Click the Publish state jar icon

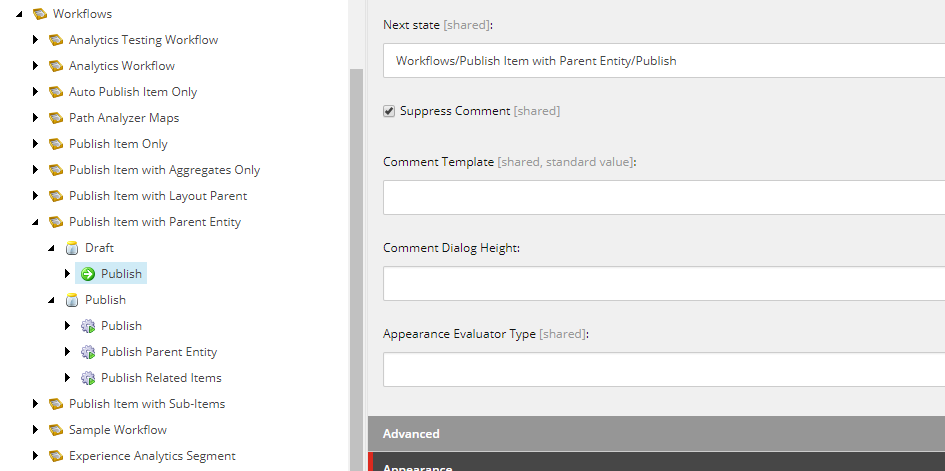click(72, 300)
